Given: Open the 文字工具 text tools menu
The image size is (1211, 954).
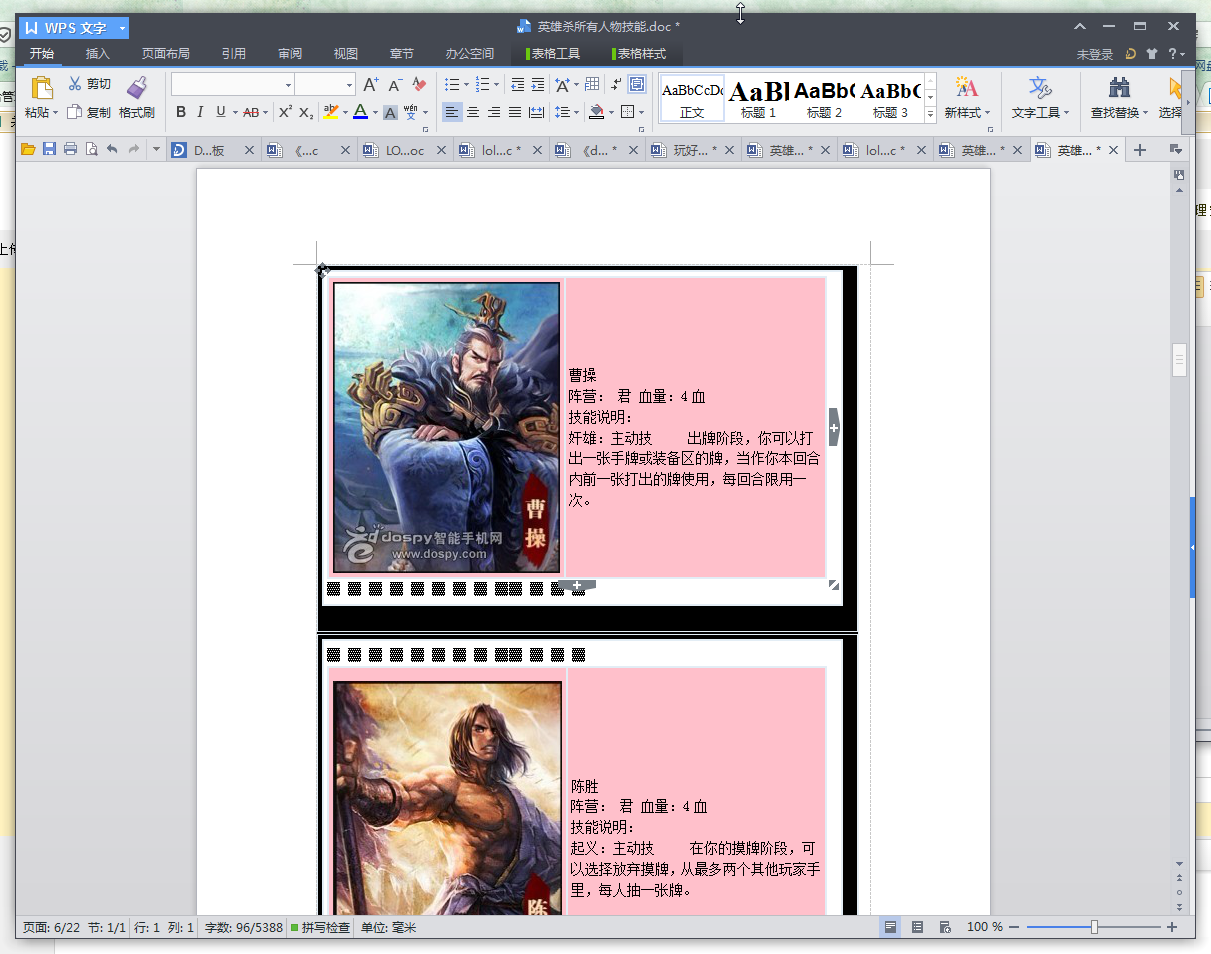Looking at the screenshot, I should point(1040,98).
